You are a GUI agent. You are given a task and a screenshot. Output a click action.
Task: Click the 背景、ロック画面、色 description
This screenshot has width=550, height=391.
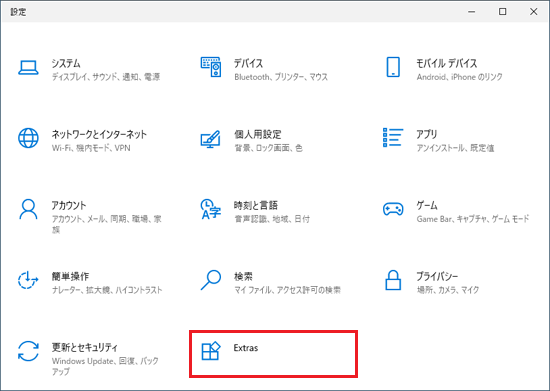268,148
